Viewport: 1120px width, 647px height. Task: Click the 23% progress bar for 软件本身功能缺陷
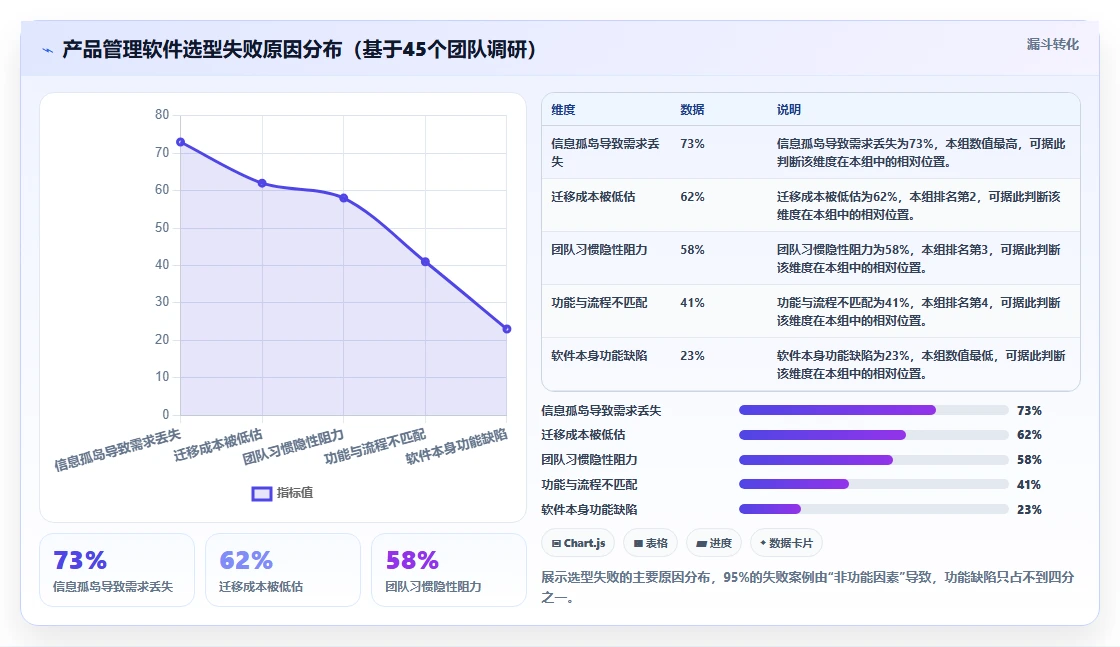(x=874, y=509)
